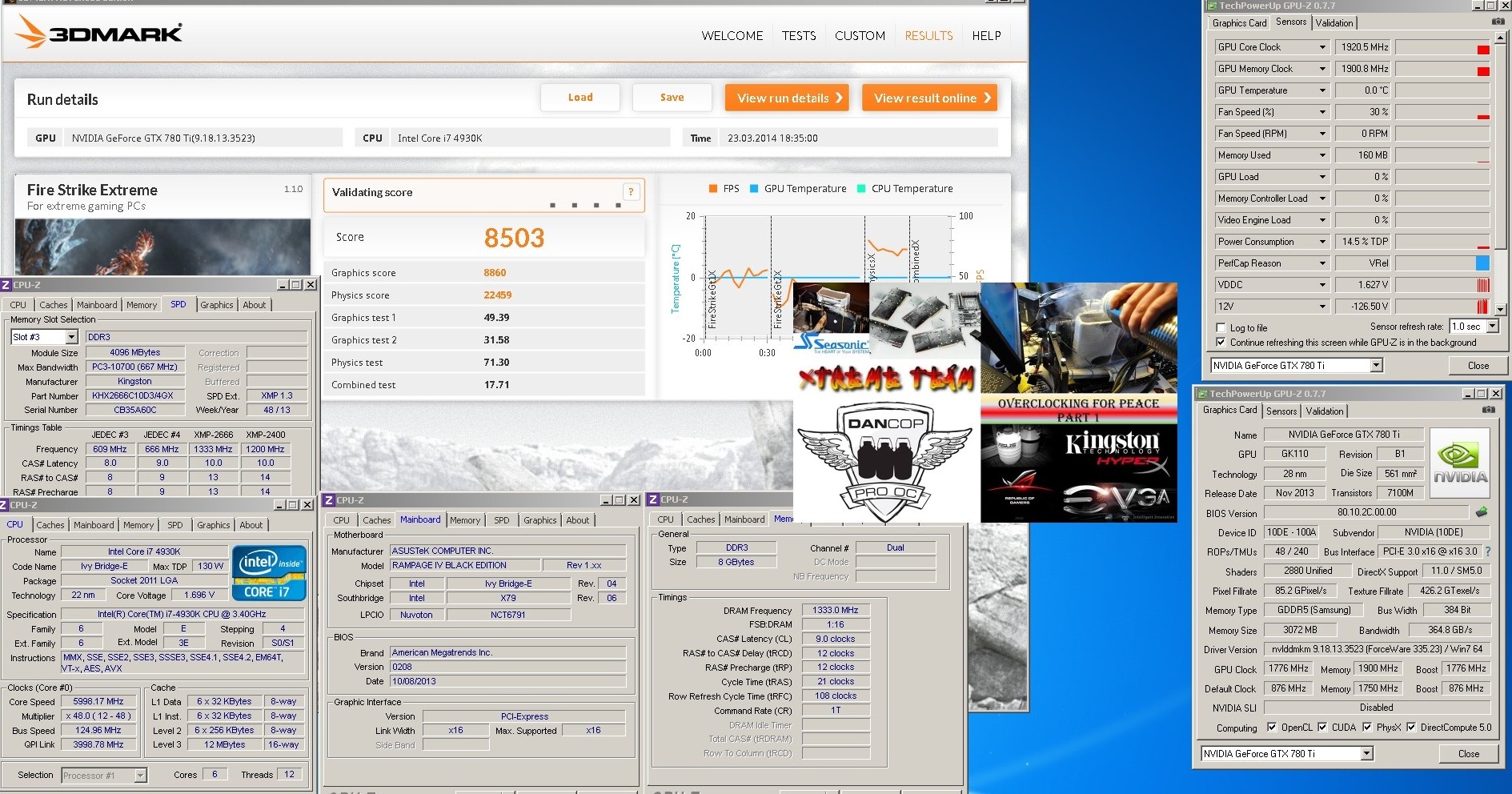
Task: Click the Bus Interface question mark icon
Action: coord(1488,551)
